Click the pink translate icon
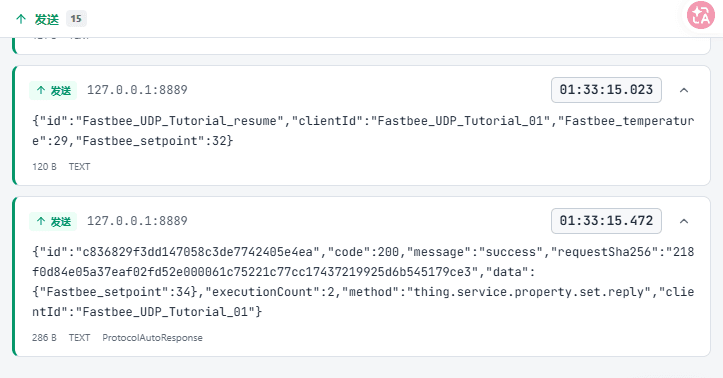The width and height of the screenshot is (723, 378). tap(701, 15)
